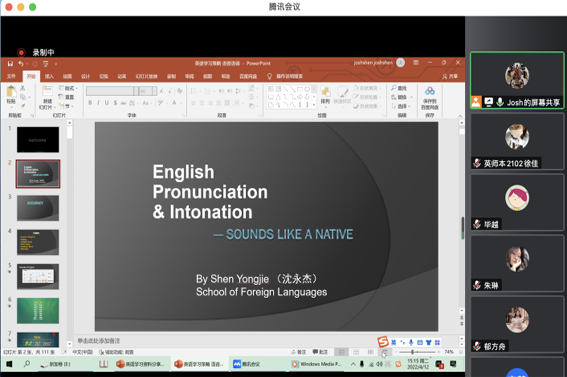Screen dimensions: 567x377
Task: Open the 幻灯片放映 (Slide Show) ribbon tab
Action: point(146,76)
